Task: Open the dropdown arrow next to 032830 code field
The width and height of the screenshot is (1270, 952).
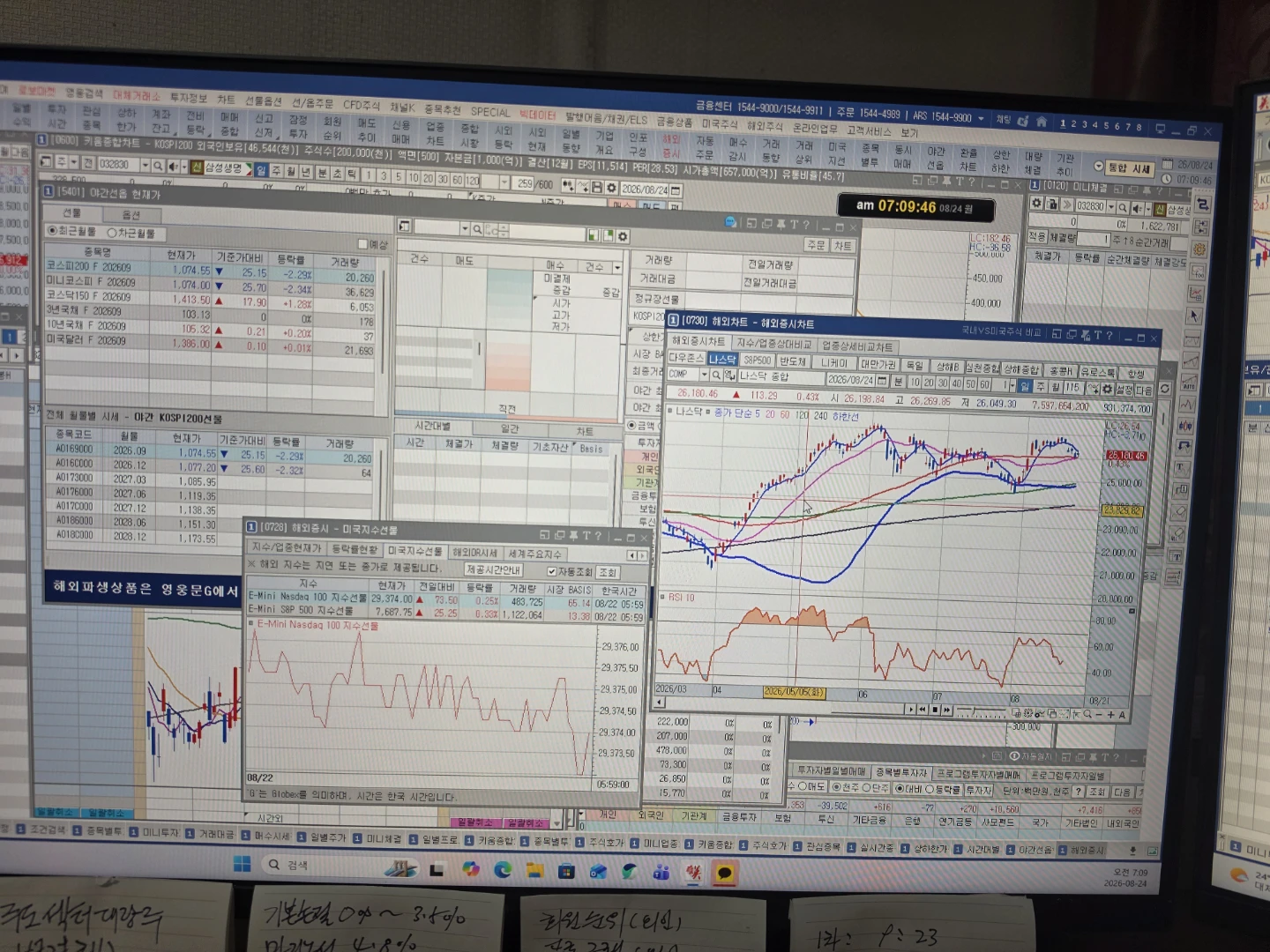Action: tap(144, 165)
